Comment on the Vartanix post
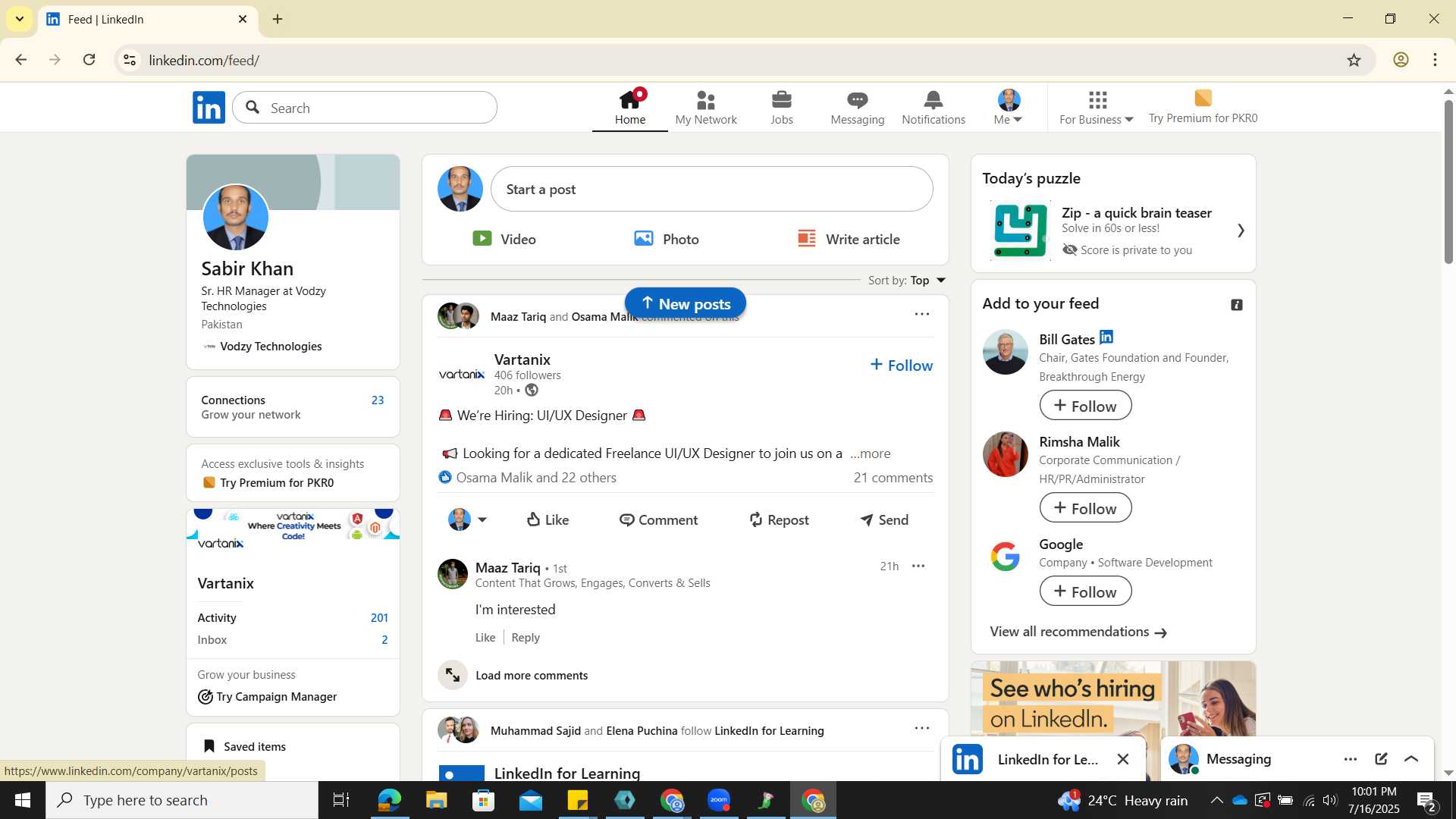This screenshot has width=1456, height=819. (658, 519)
